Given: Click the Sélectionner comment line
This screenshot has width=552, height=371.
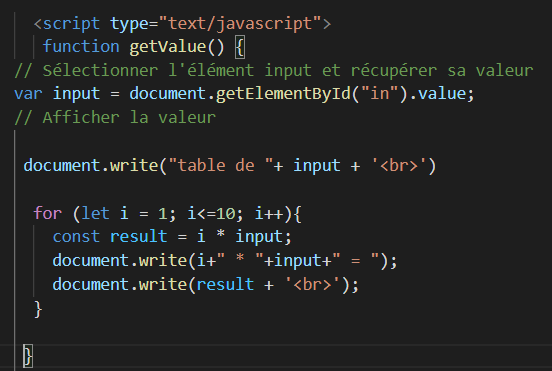Looking at the screenshot, I should click(x=274, y=70).
